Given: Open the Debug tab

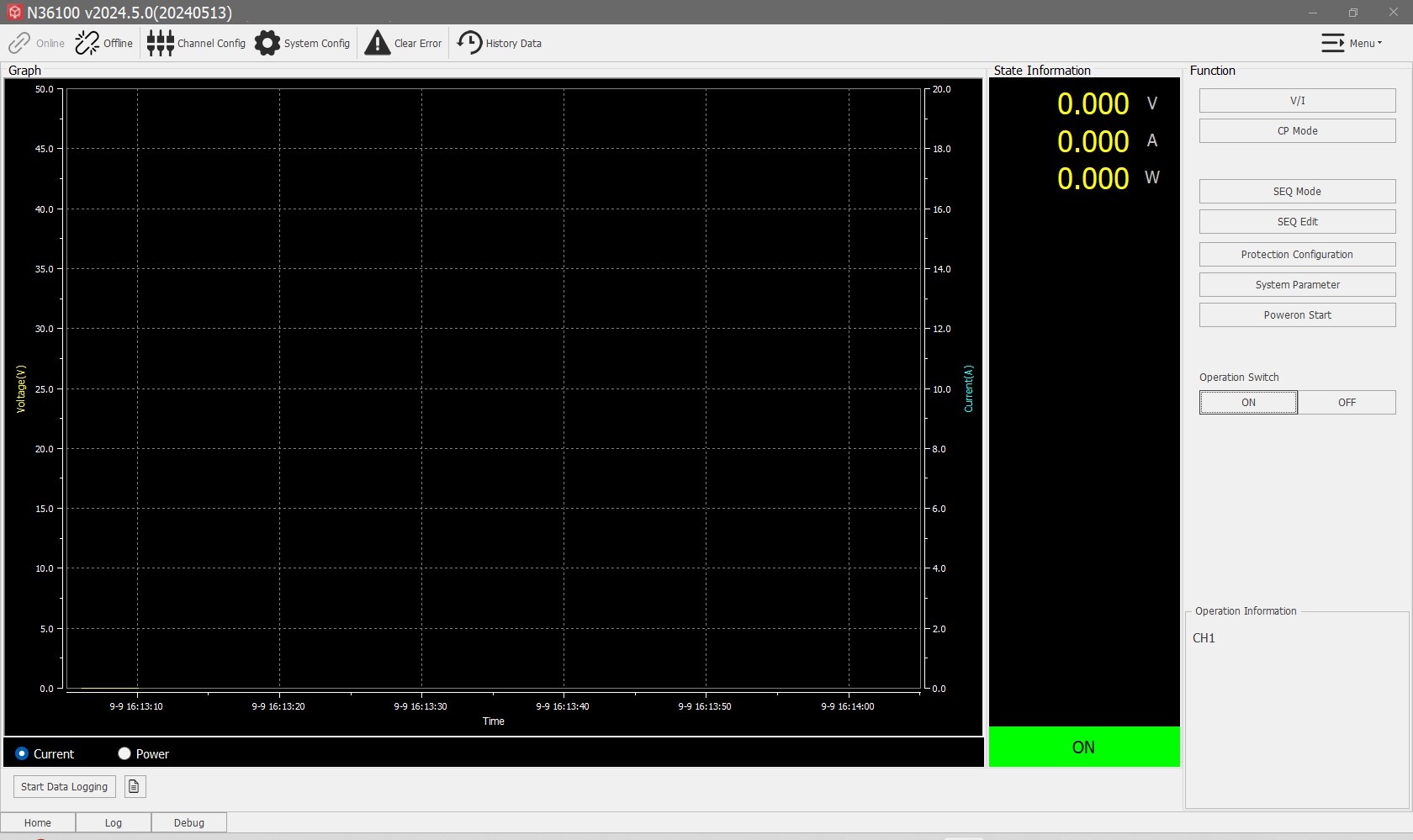Looking at the screenshot, I should (x=189, y=822).
